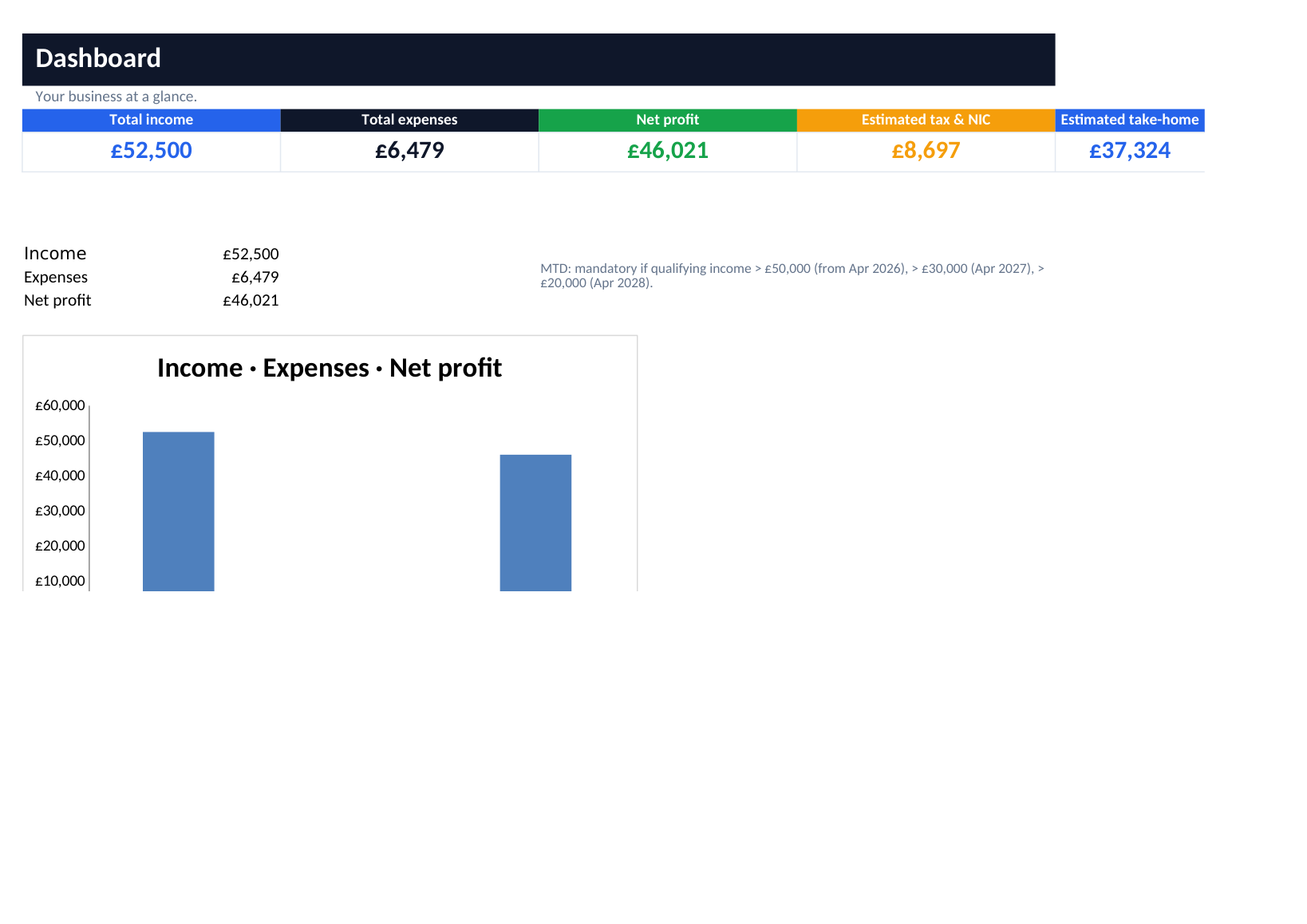Select the £52,500 cell beside Income label
The width and height of the screenshot is (1307, 924).
tap(251, 255)
